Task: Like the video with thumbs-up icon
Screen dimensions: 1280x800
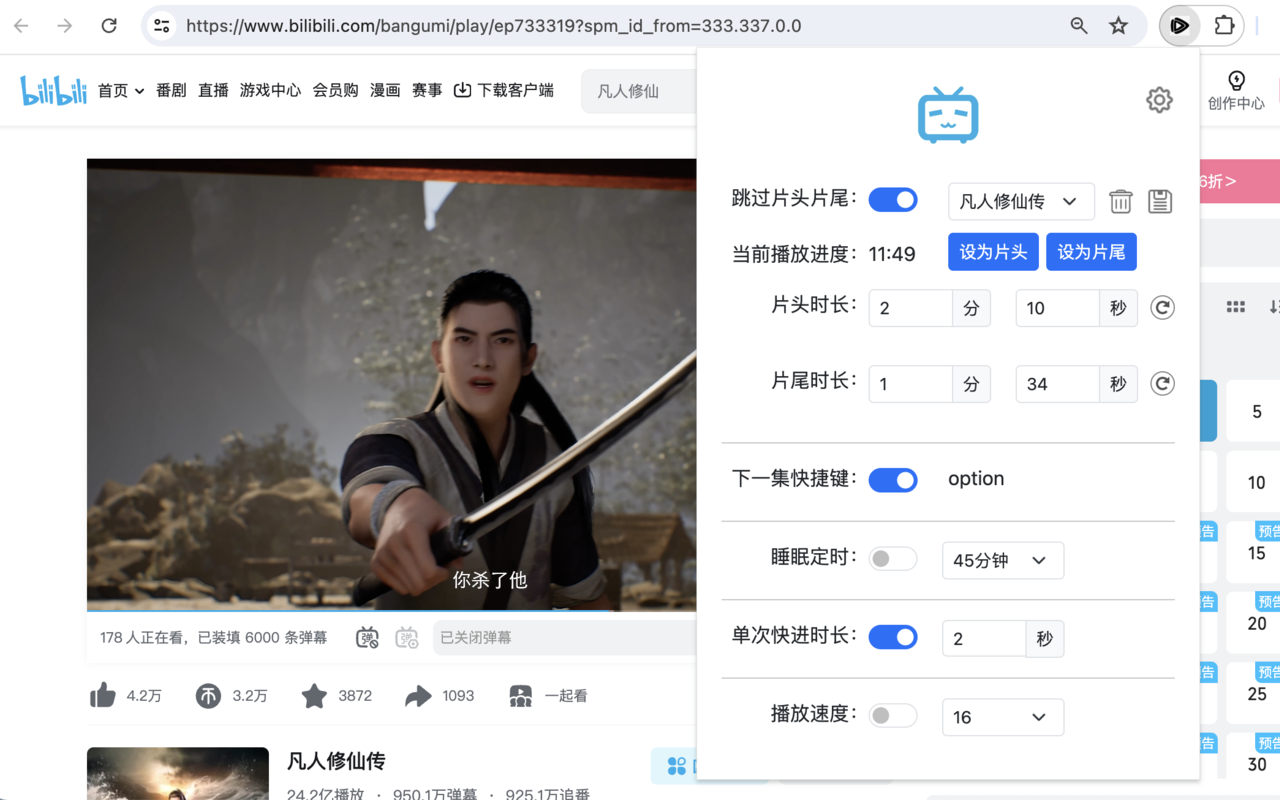Action: 103,696
